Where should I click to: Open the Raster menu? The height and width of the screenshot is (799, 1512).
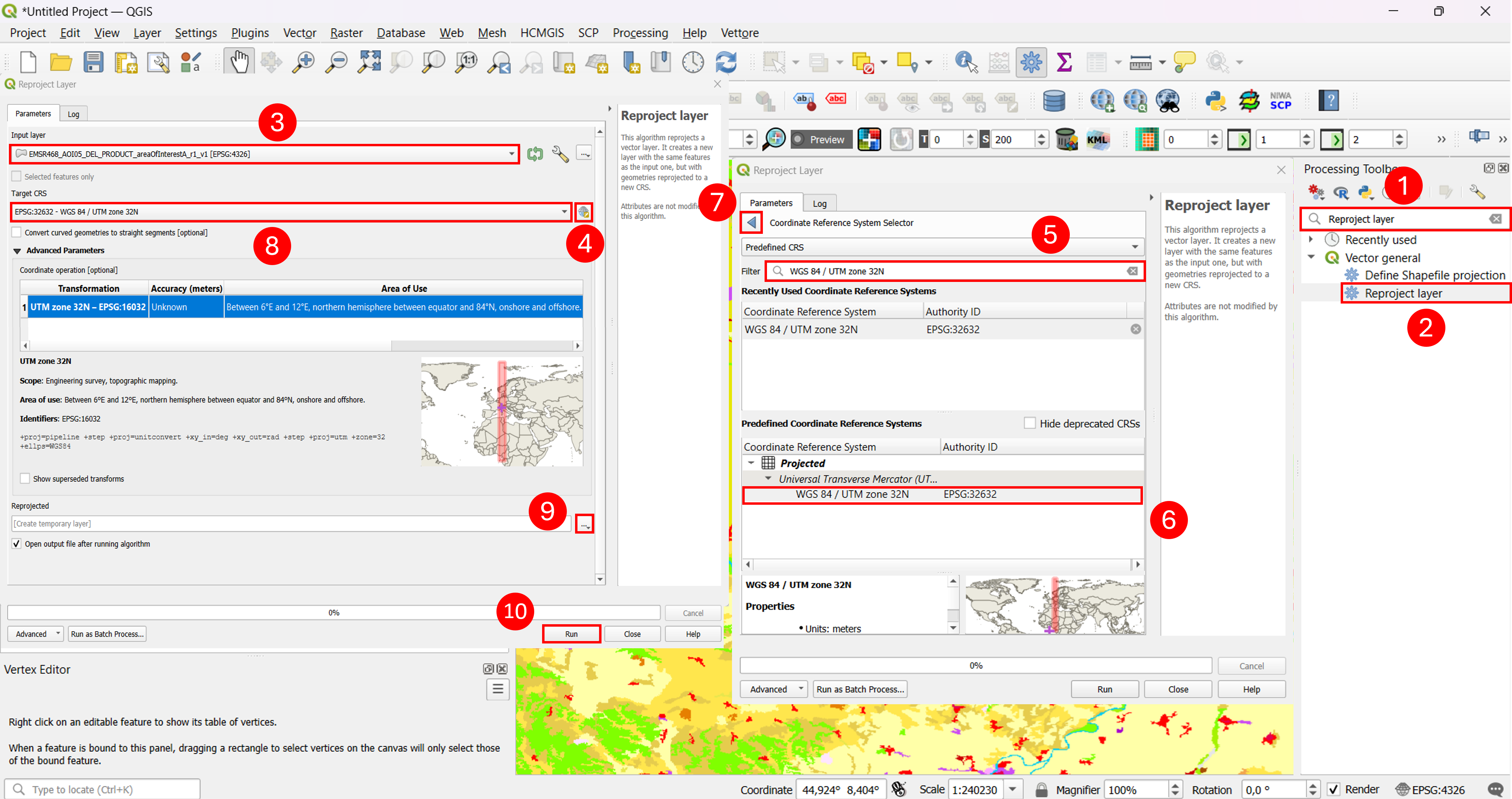[346, 33]
